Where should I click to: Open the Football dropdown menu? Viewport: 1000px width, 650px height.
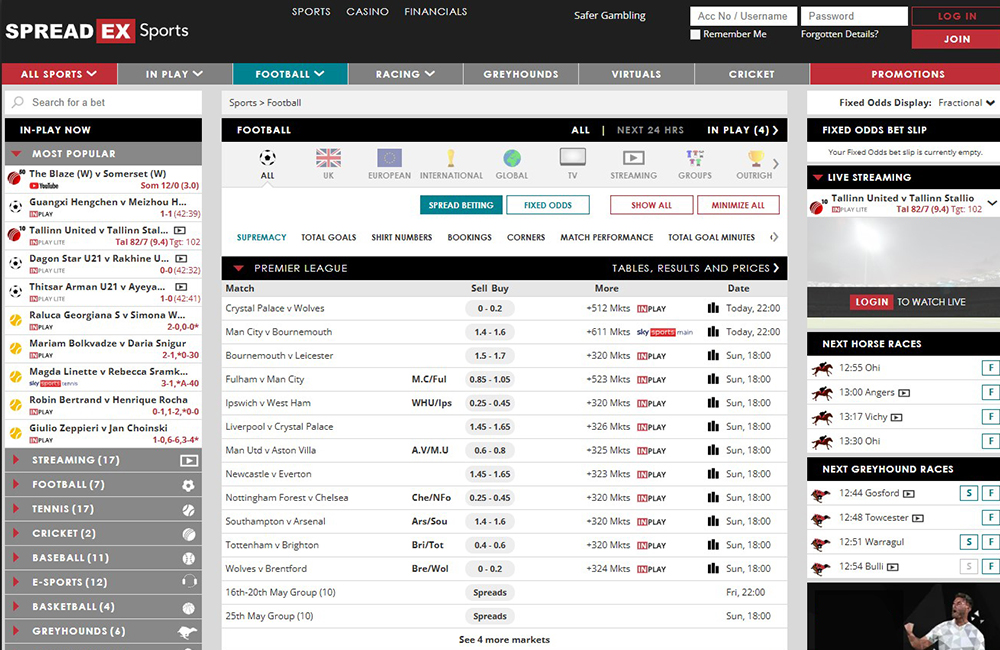[x=290, y=74]
